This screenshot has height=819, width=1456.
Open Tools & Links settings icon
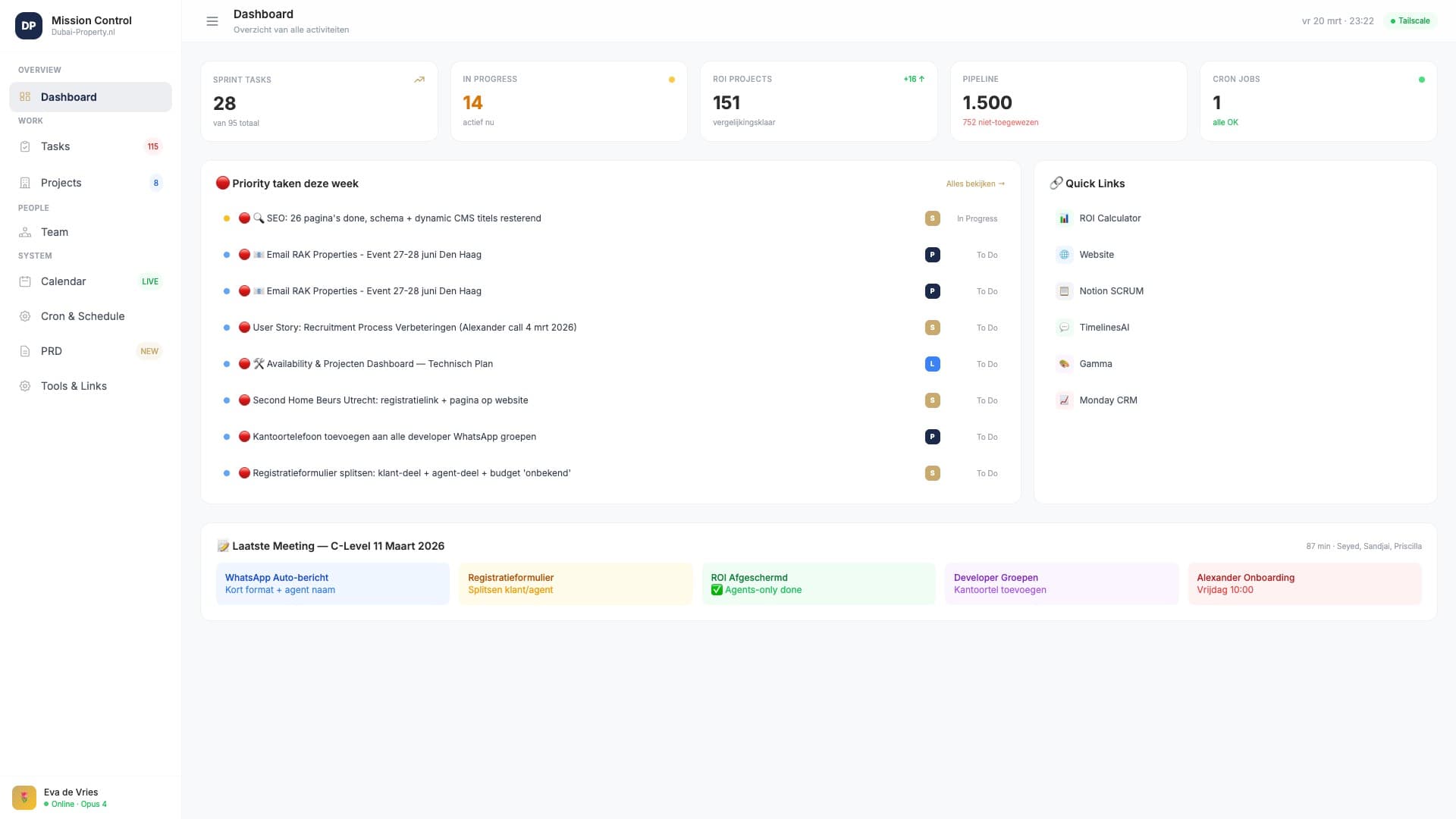[24, 386]
